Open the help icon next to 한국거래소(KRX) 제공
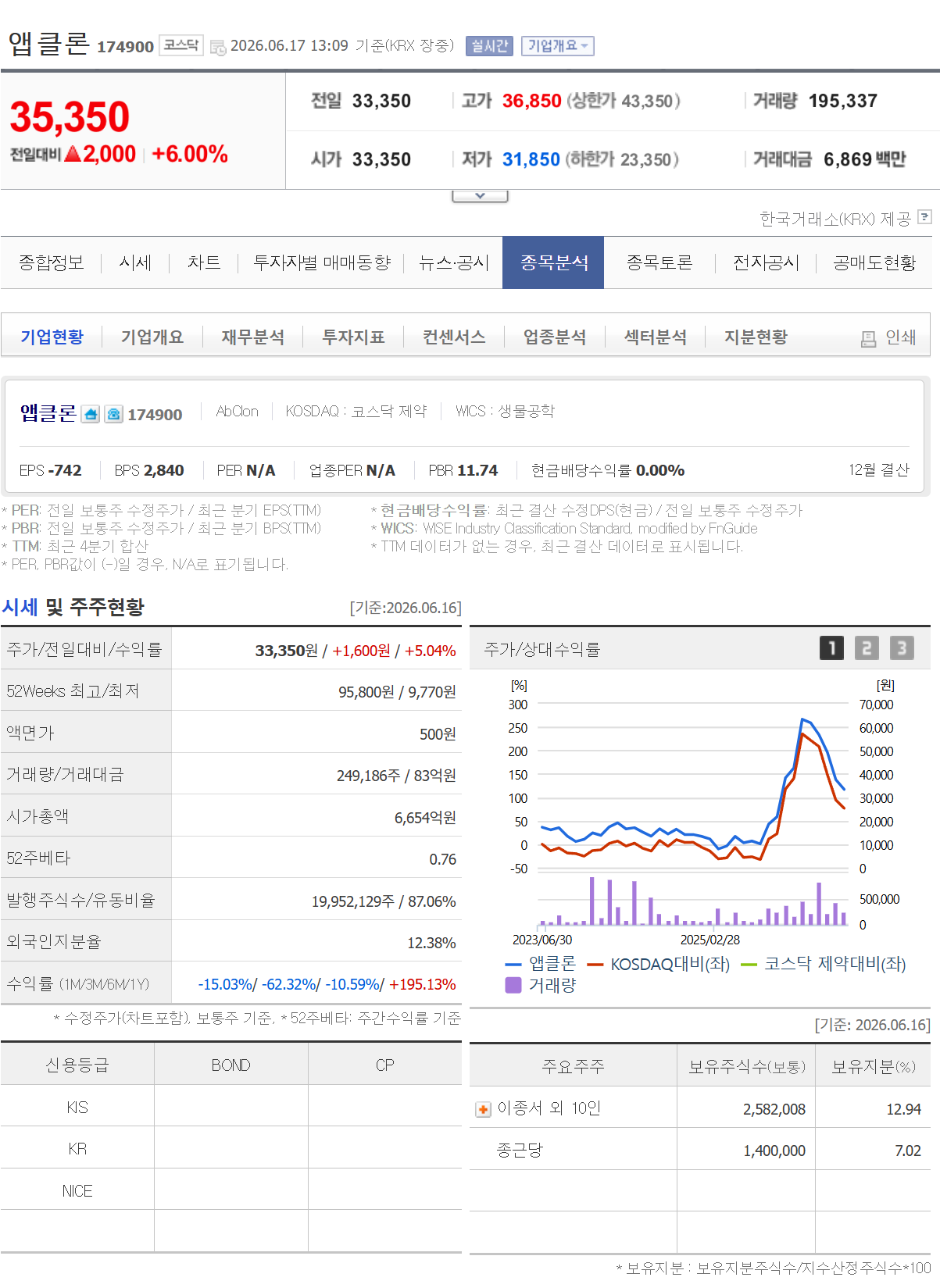Viewport: 940px width, 1288px height. [924, 217]
